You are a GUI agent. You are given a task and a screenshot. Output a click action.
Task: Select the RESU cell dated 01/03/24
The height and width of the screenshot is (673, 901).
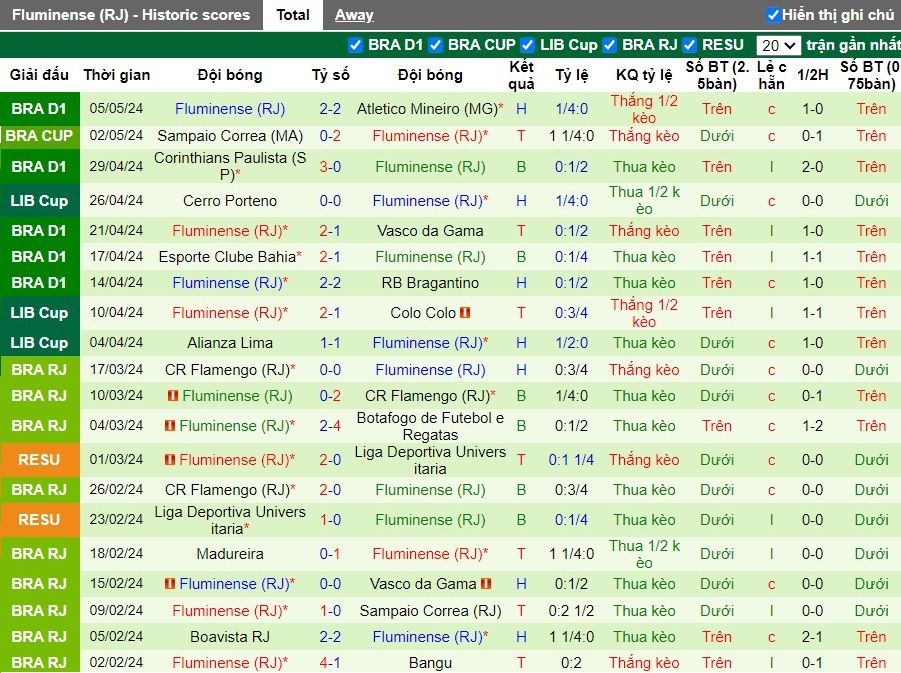pyautogui.click(x=39, y=460)
